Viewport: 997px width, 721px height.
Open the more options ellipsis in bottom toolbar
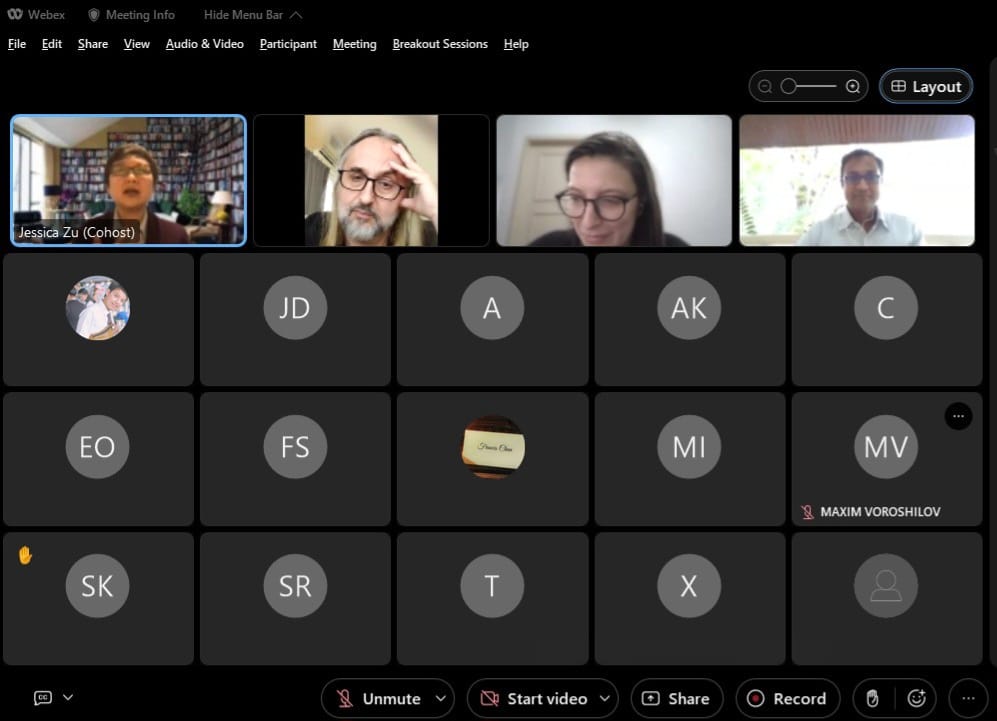[967, 699]
